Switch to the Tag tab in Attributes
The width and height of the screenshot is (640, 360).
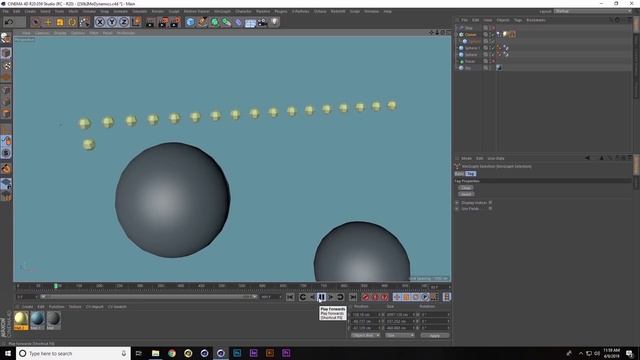point(471,174)
